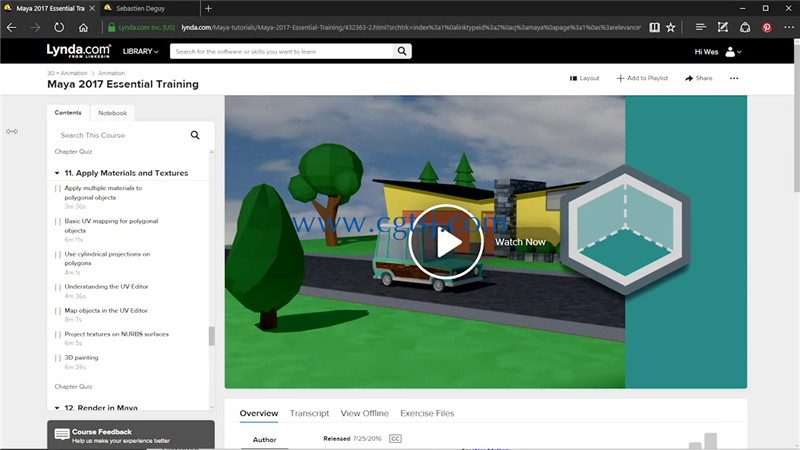Open the Transcript tab
Screen dimensions: 800x450
click(309, 413)
